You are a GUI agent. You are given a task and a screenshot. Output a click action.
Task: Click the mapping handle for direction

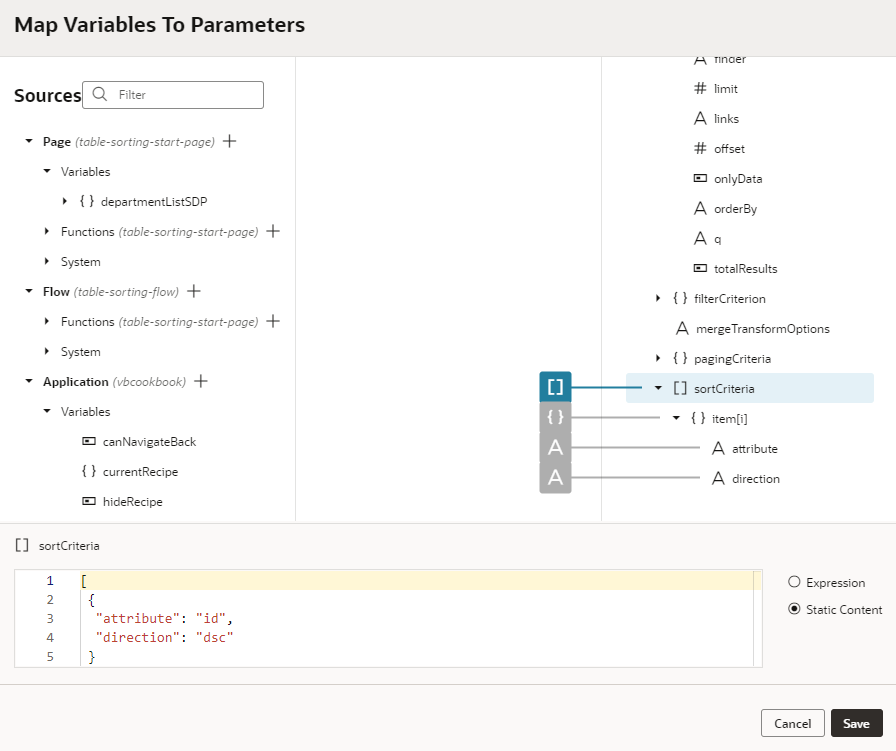click(x=555, y=478)
